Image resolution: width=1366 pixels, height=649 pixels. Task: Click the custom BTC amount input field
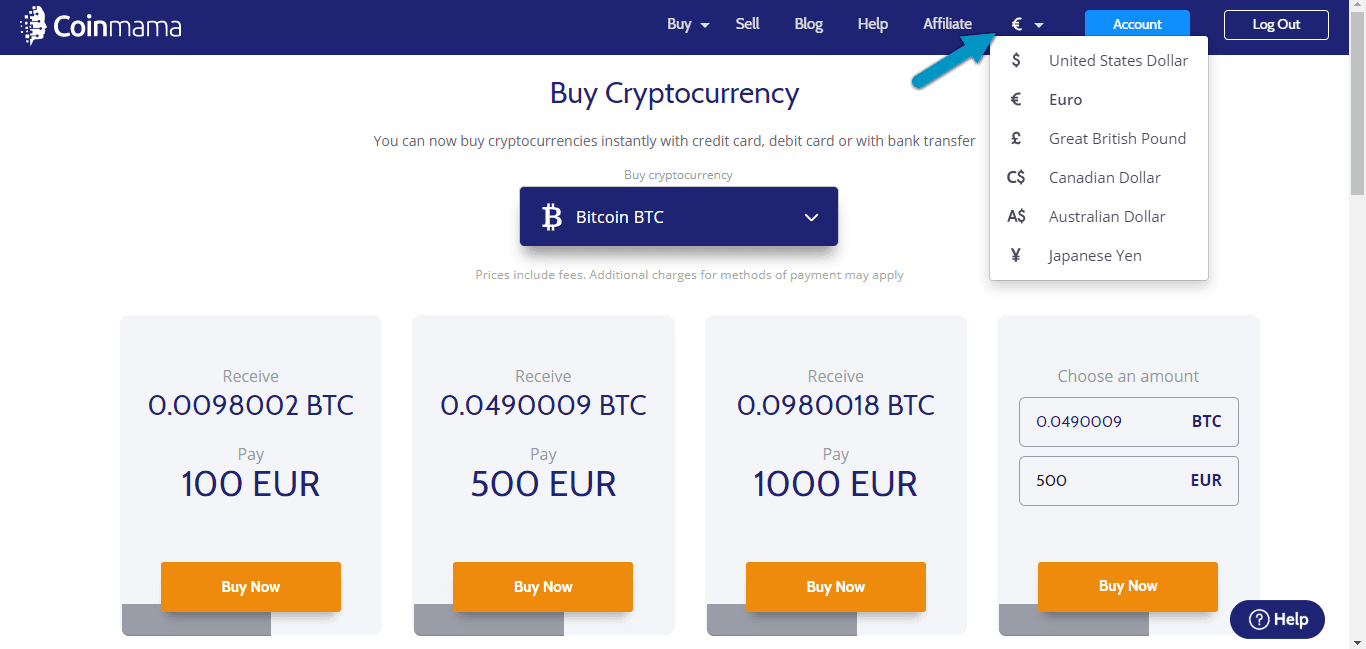[x=1128, y=421]
